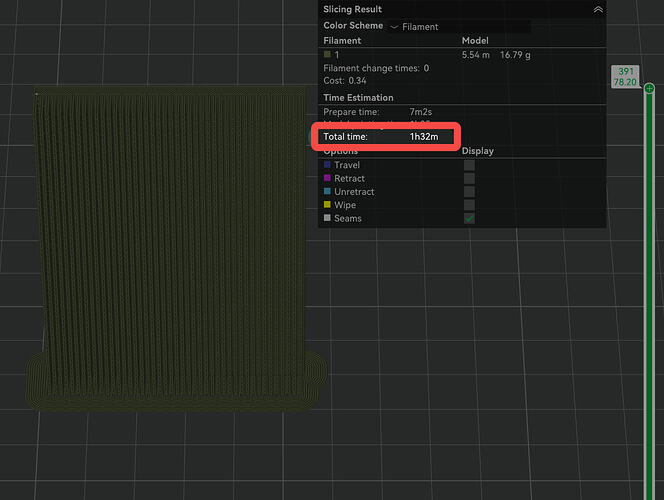Click the Wipe yellow color swatch
The height and width of the screenshot is (500, 664).
(327, 204)
